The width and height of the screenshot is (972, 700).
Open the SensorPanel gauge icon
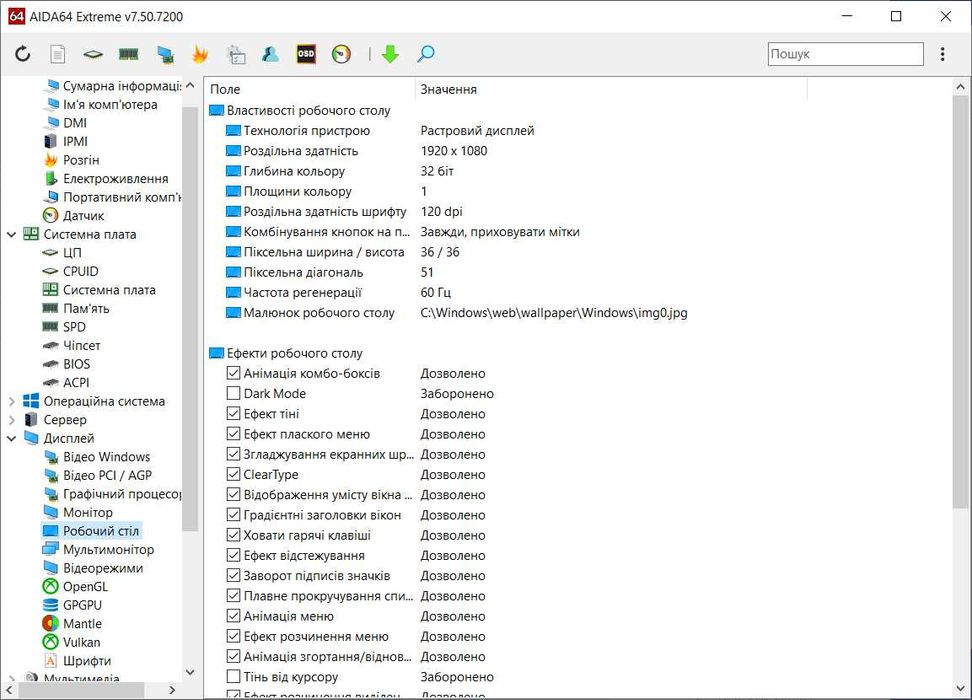pos(342,54)
